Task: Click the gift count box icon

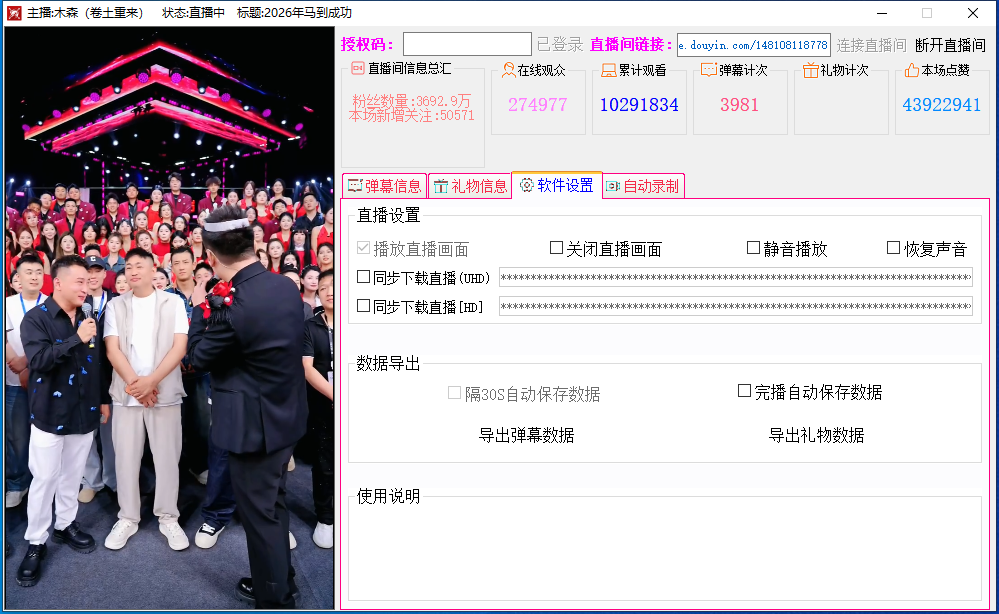Action: click(810, 70)
